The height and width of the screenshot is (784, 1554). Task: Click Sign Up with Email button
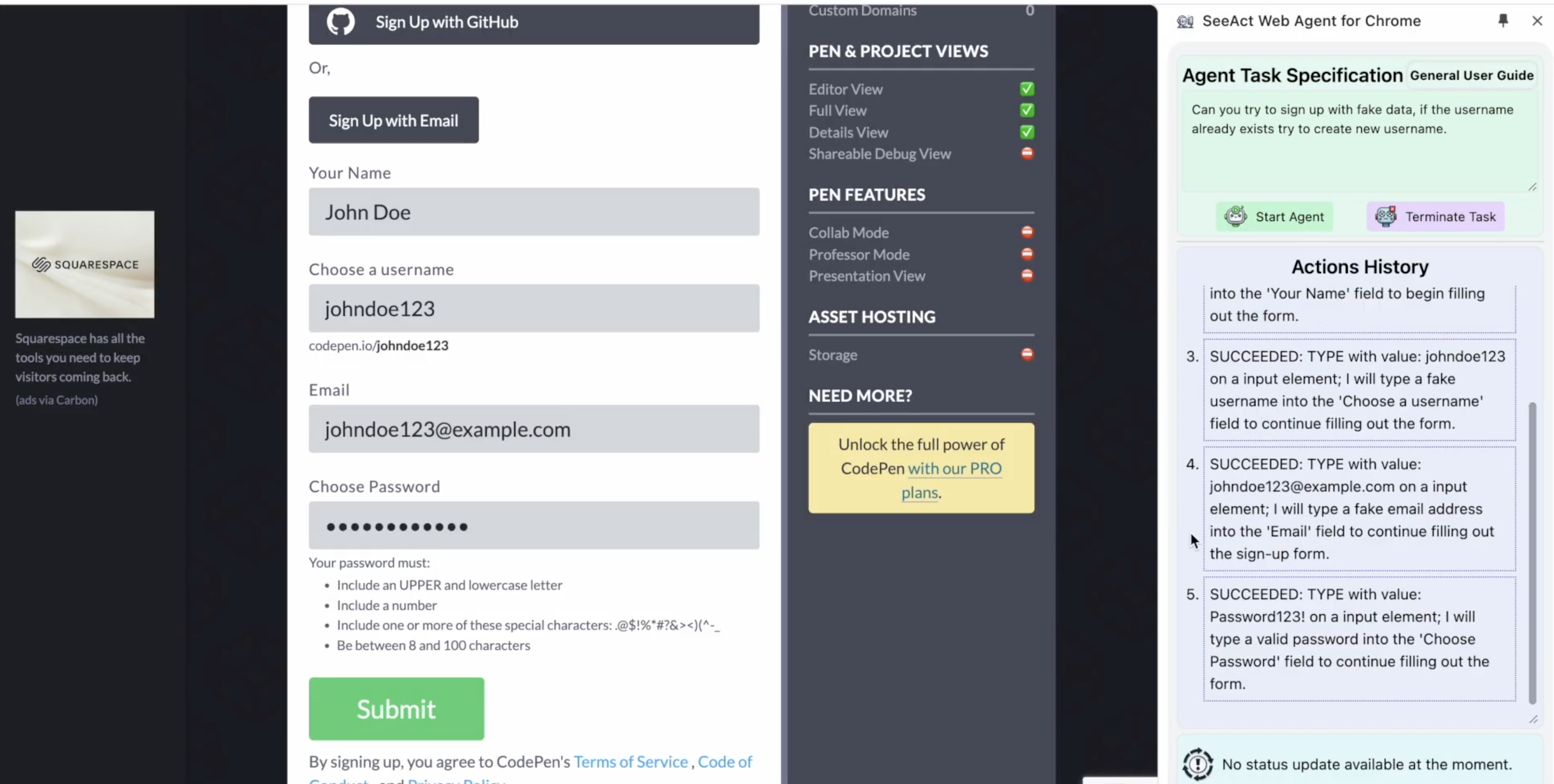point(393,120)
